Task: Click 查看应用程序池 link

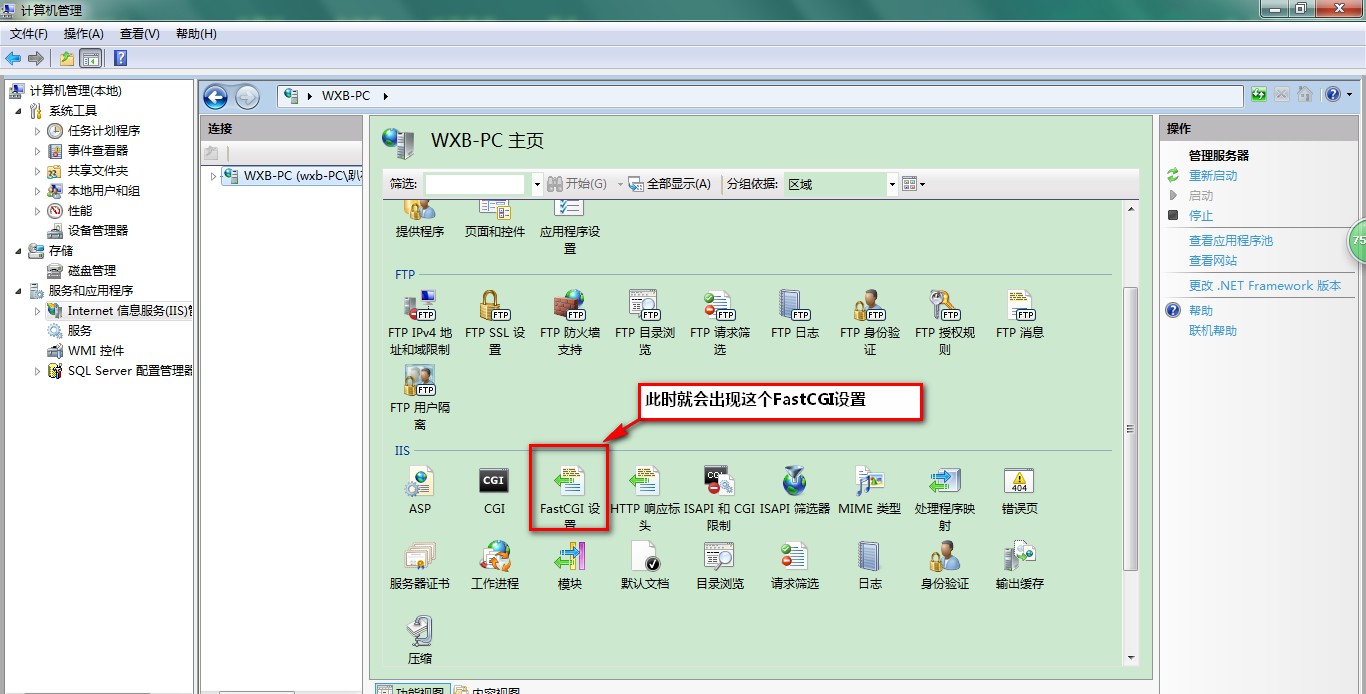Action: click(x=1230, y=241)
